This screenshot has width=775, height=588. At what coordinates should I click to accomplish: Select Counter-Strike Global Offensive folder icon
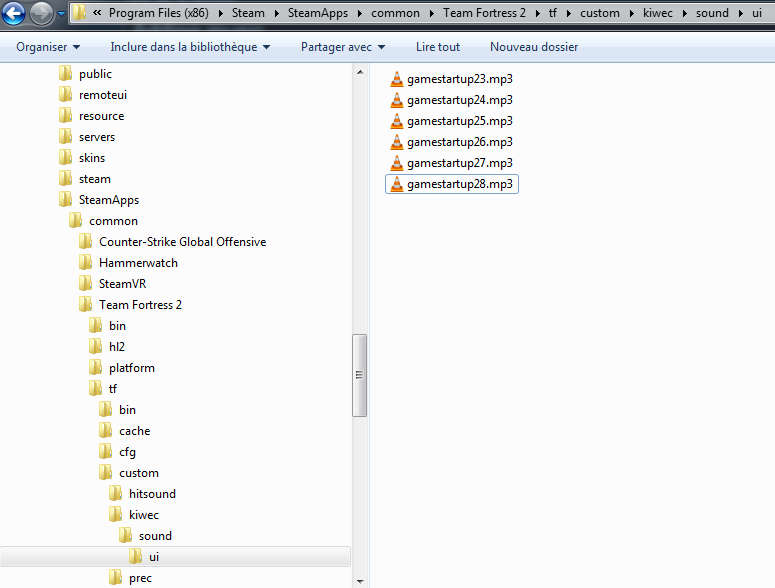(86, 242)
